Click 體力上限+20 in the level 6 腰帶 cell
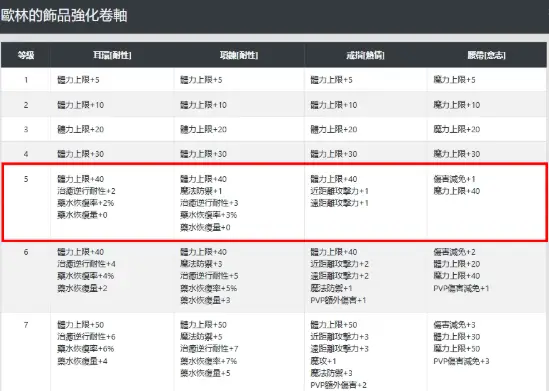The image size is (549, 391). pos(457,264)
